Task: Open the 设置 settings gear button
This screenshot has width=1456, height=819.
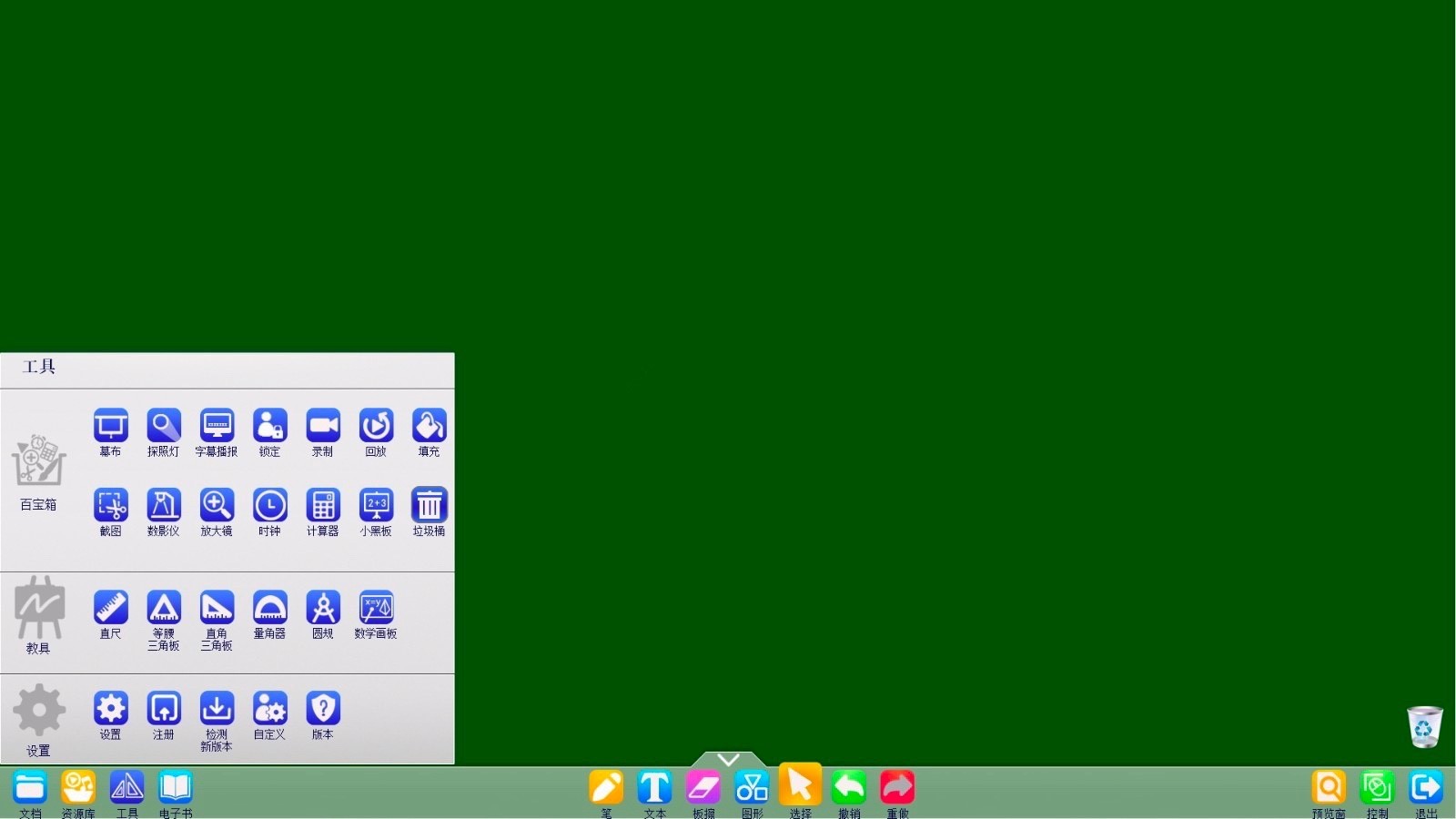Action: [x=110, y=709]
